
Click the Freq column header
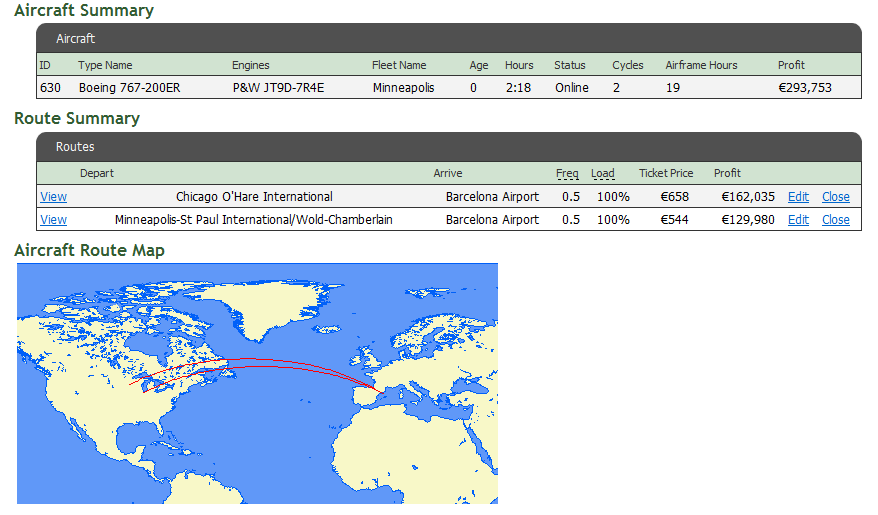click(x=567, y=174)
